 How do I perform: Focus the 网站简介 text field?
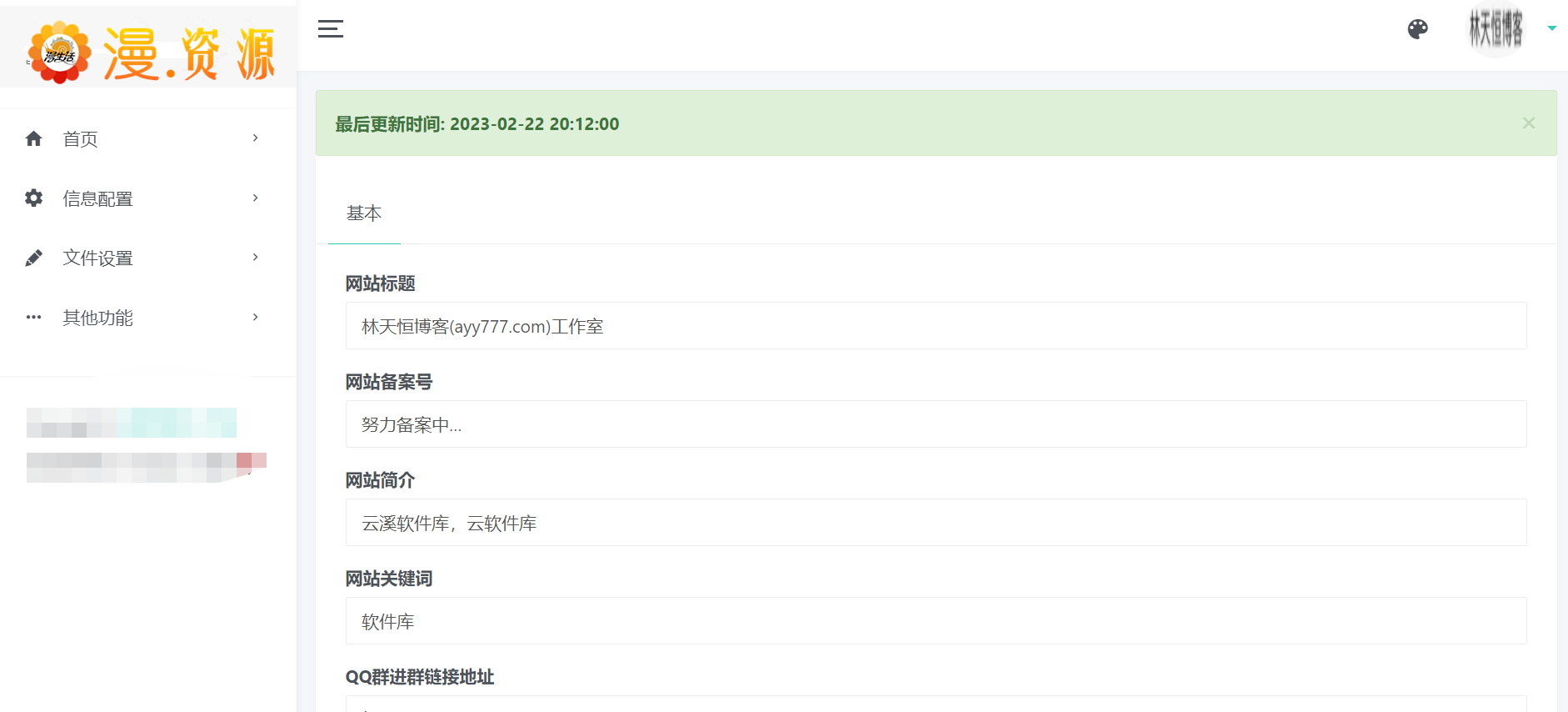[935, 523]
